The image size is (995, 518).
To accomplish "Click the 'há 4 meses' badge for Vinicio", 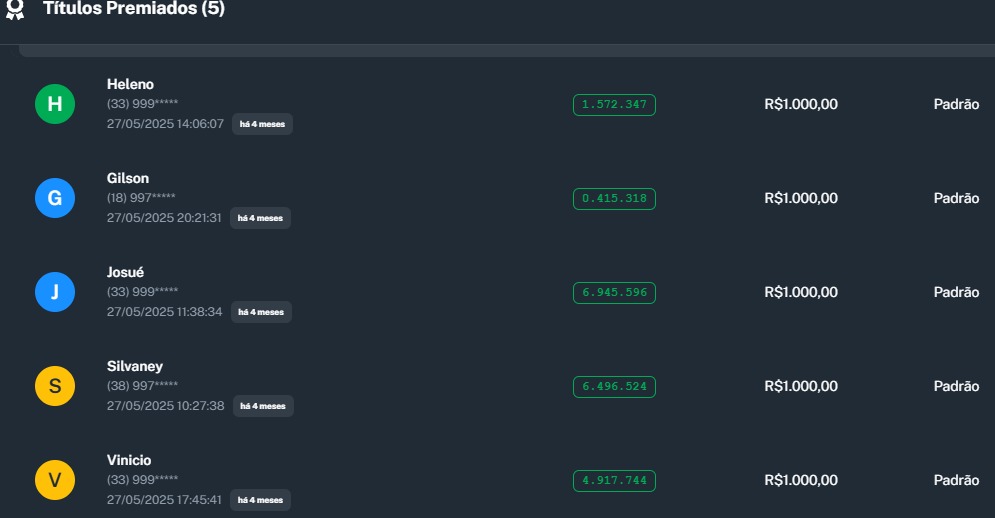I will pyautogui.click(x=261, y=500).
